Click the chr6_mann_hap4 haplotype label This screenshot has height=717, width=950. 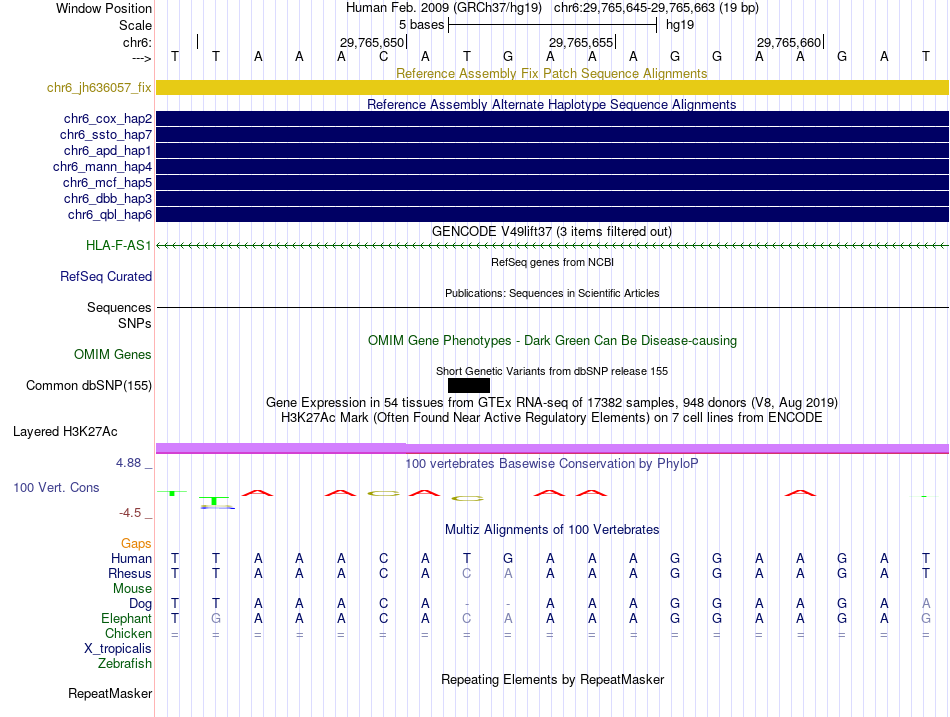point(102,167)
